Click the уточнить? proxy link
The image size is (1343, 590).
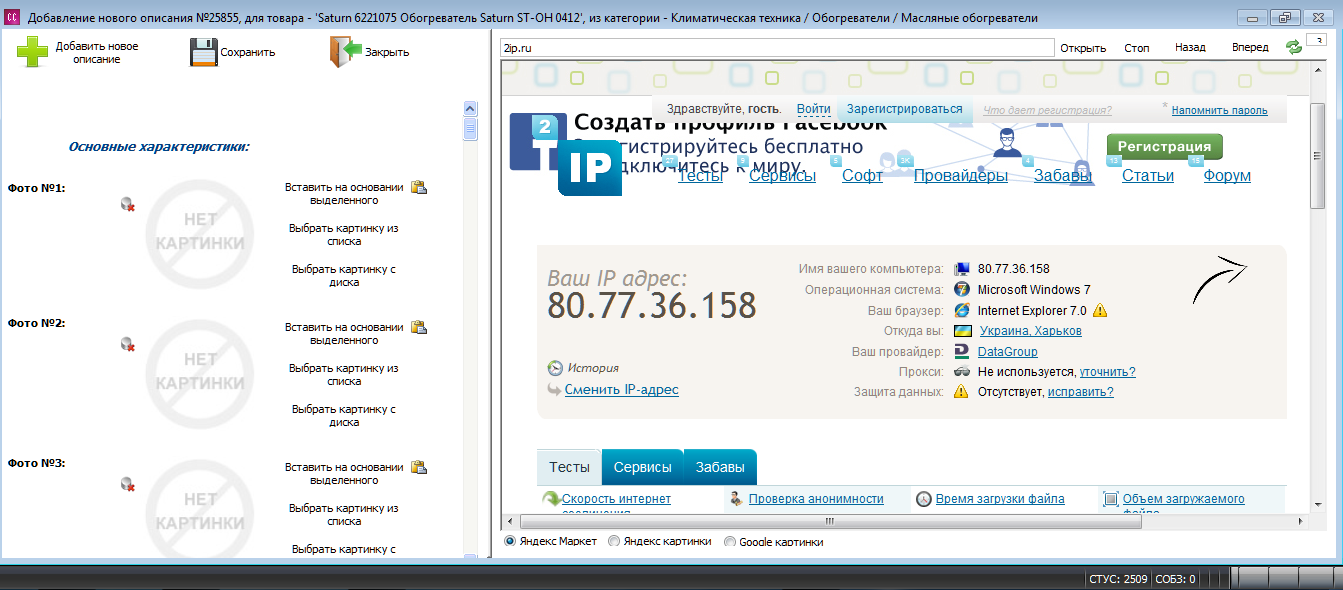click(x=1107, y=372)
